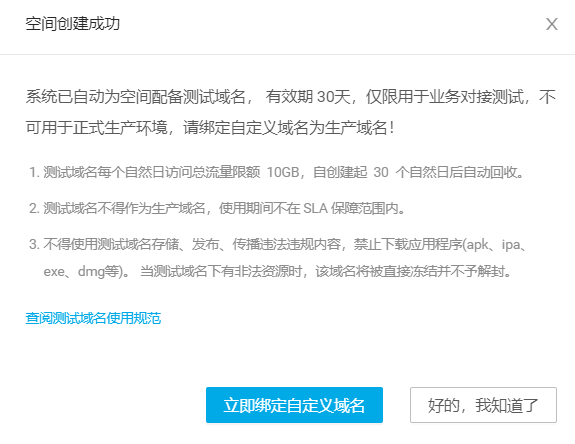Screen dimensions: 575x444
Task: Click the 空间创建成功 dialog title
Action: pyautogui.click(x=73, y=24)
